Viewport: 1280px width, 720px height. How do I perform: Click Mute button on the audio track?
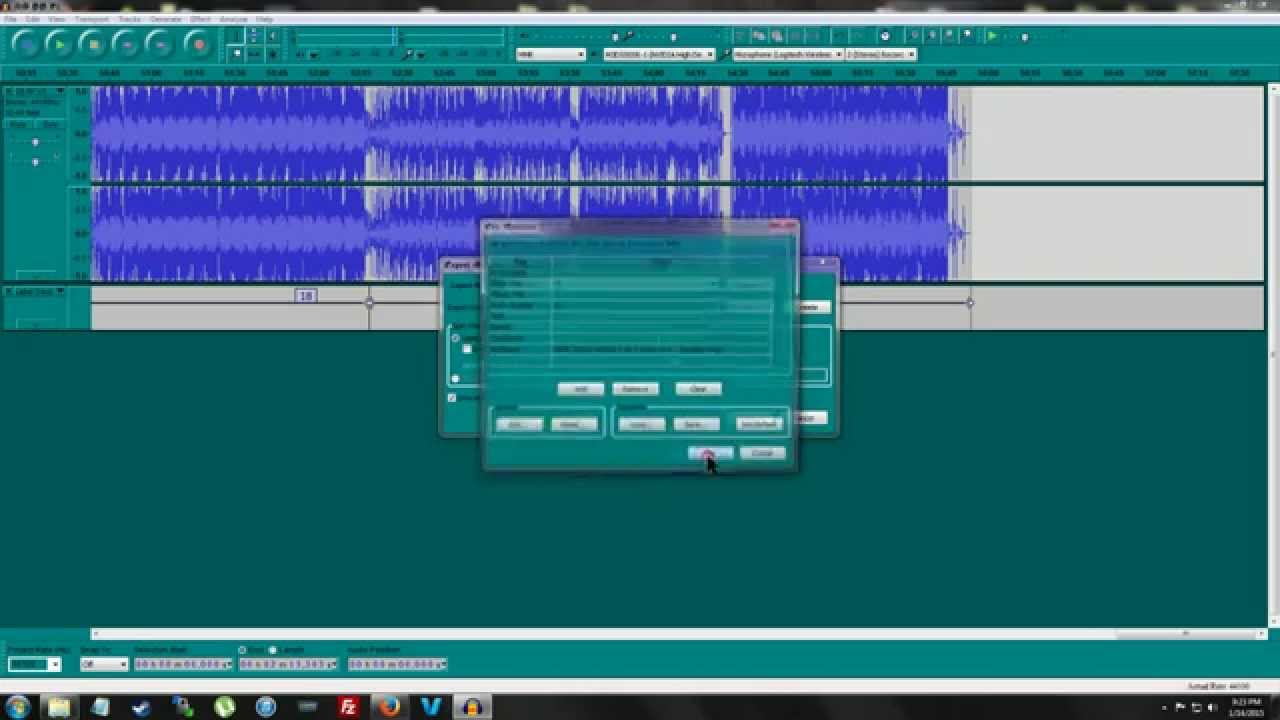pyautogui.click(x=19, y=125)
